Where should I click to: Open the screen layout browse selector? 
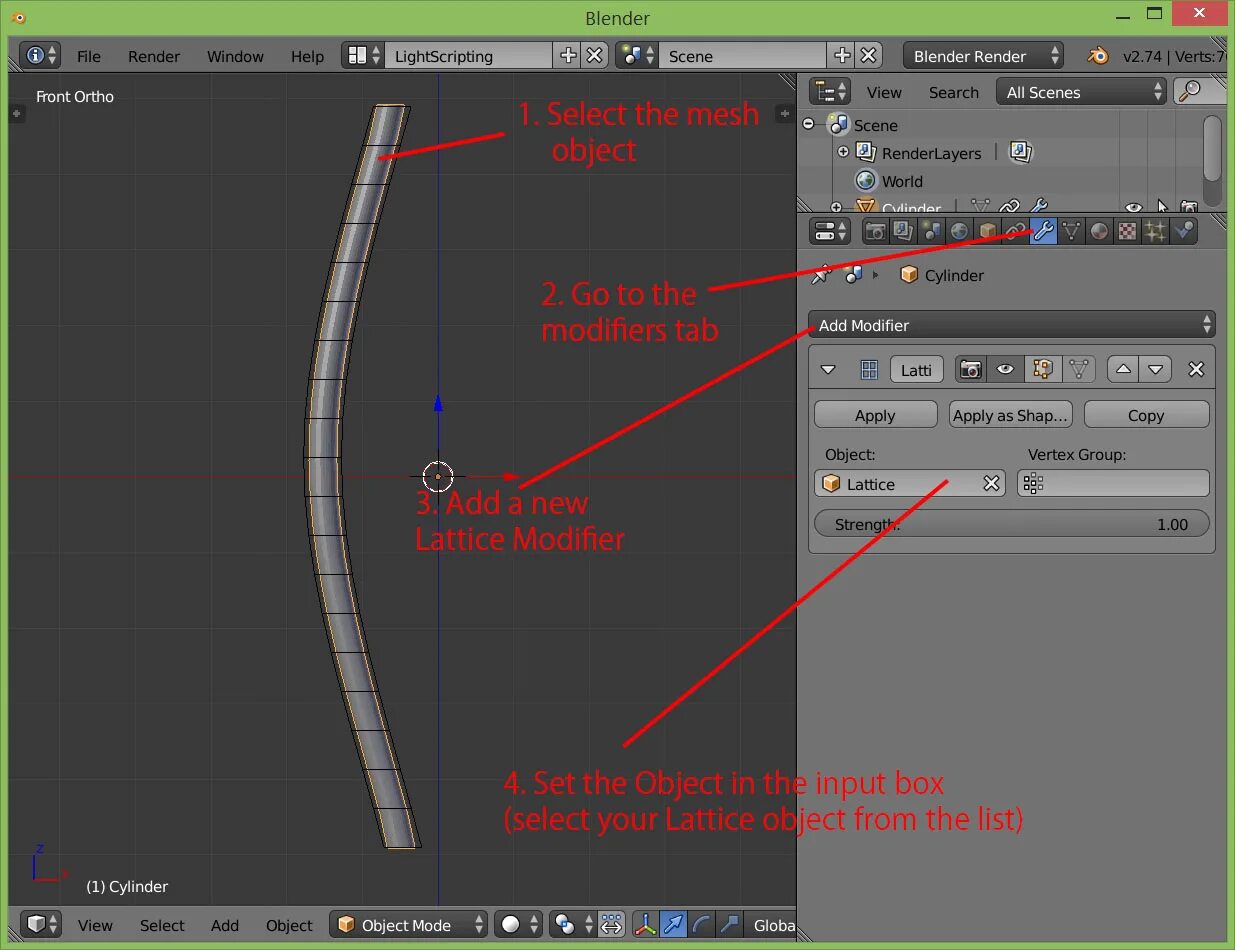point(363,56)
